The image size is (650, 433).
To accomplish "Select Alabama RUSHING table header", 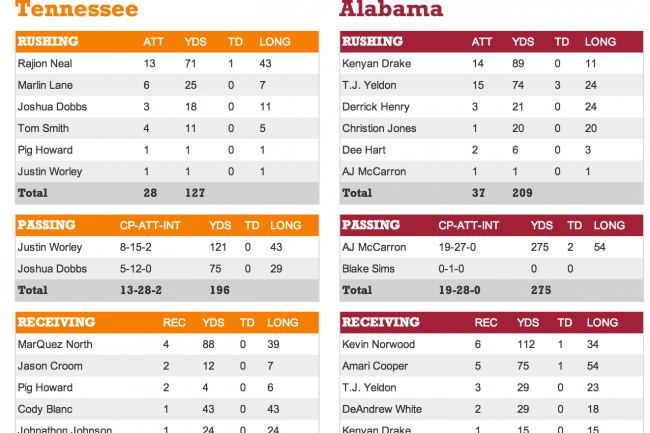I will point(491,41).
